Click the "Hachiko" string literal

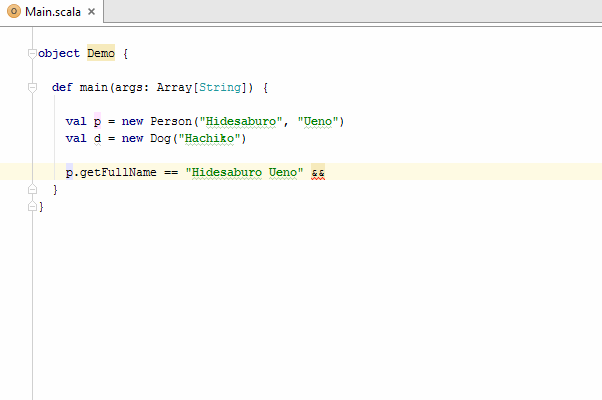pos(210,138)
